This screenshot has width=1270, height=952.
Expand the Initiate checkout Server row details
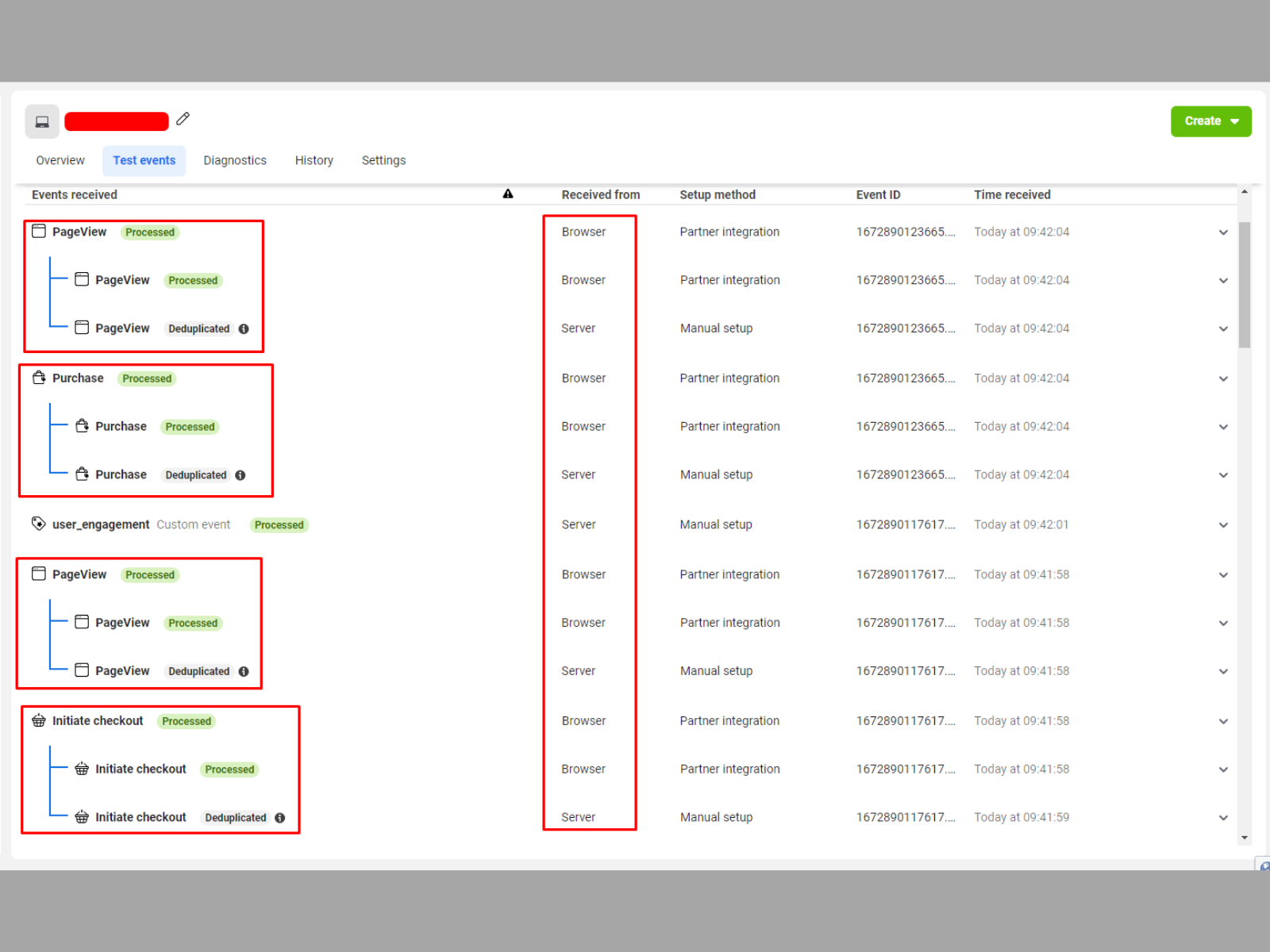pos(1223,817)
